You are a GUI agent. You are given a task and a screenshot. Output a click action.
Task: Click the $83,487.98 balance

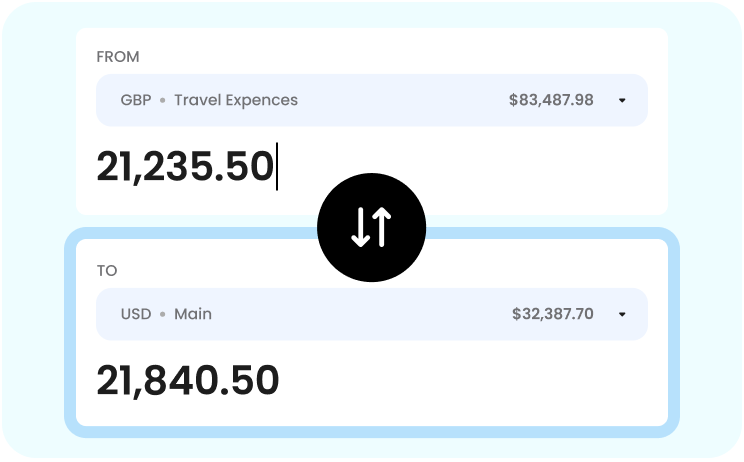pyautogui.click(x=551, y=100)
